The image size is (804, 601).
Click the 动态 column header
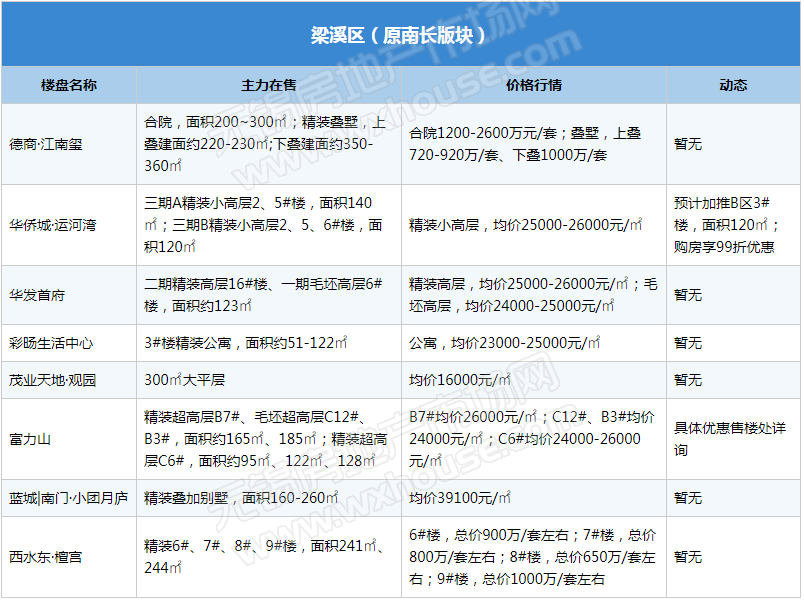point(733,86)
